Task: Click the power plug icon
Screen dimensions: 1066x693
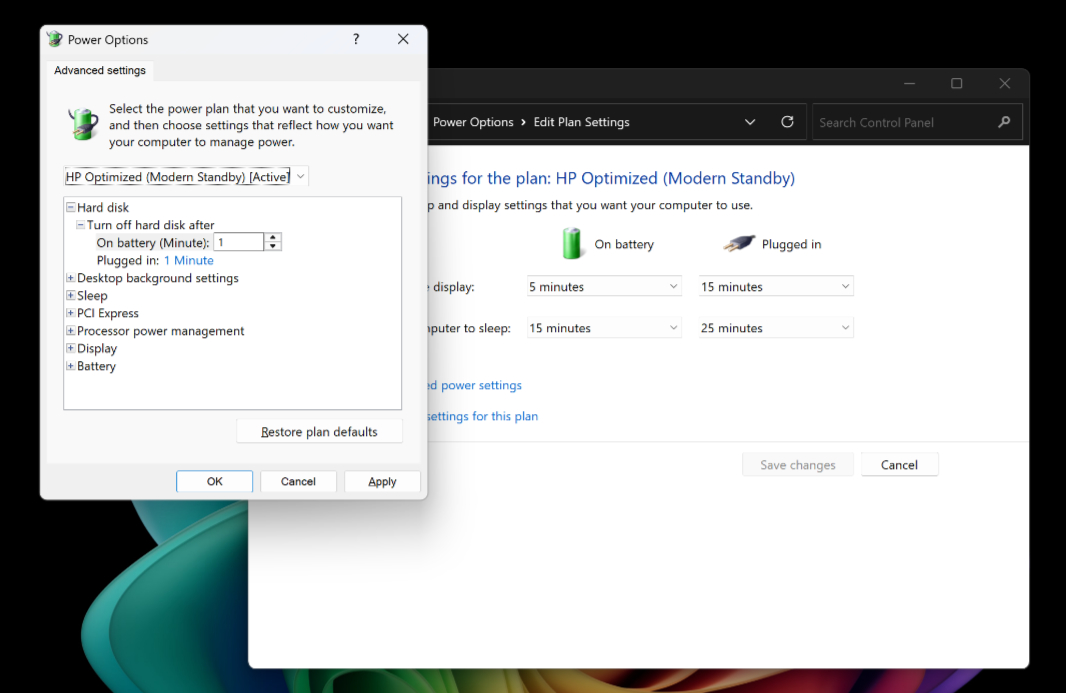Action: (x=739, y=244)
